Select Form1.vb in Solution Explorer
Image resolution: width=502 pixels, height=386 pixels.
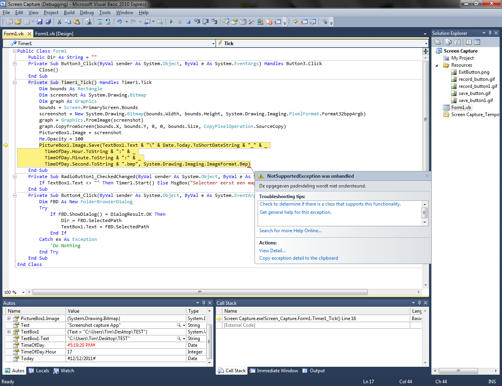(x=461, y=107)
